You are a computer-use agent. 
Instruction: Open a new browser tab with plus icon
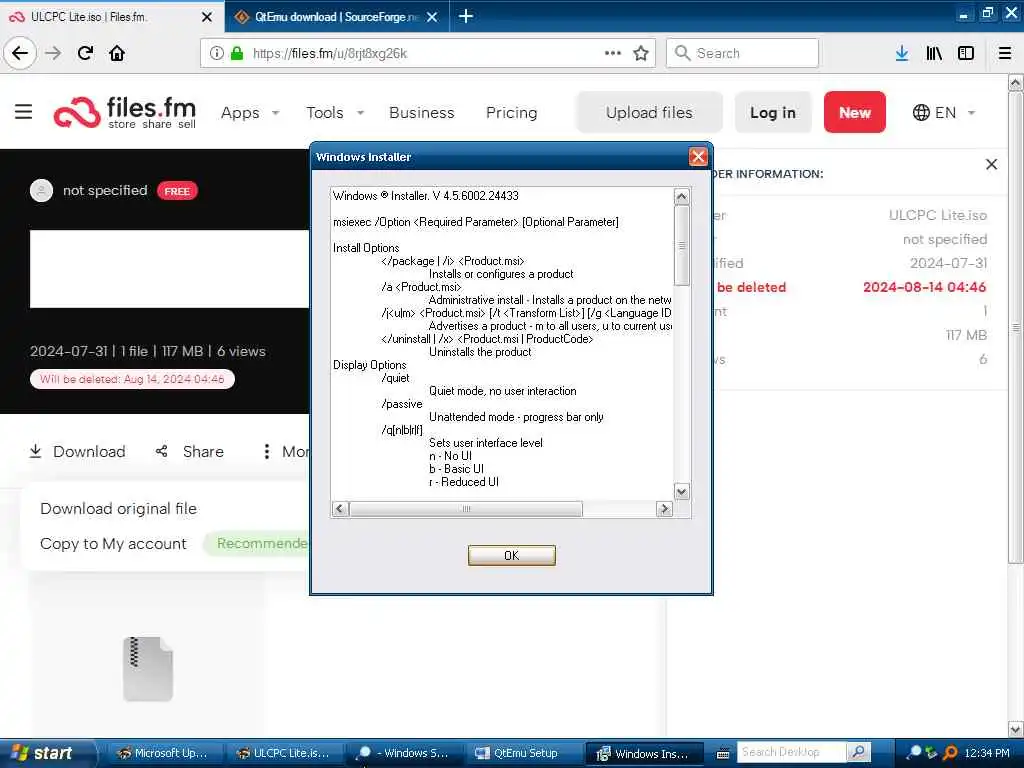[466, 16]
